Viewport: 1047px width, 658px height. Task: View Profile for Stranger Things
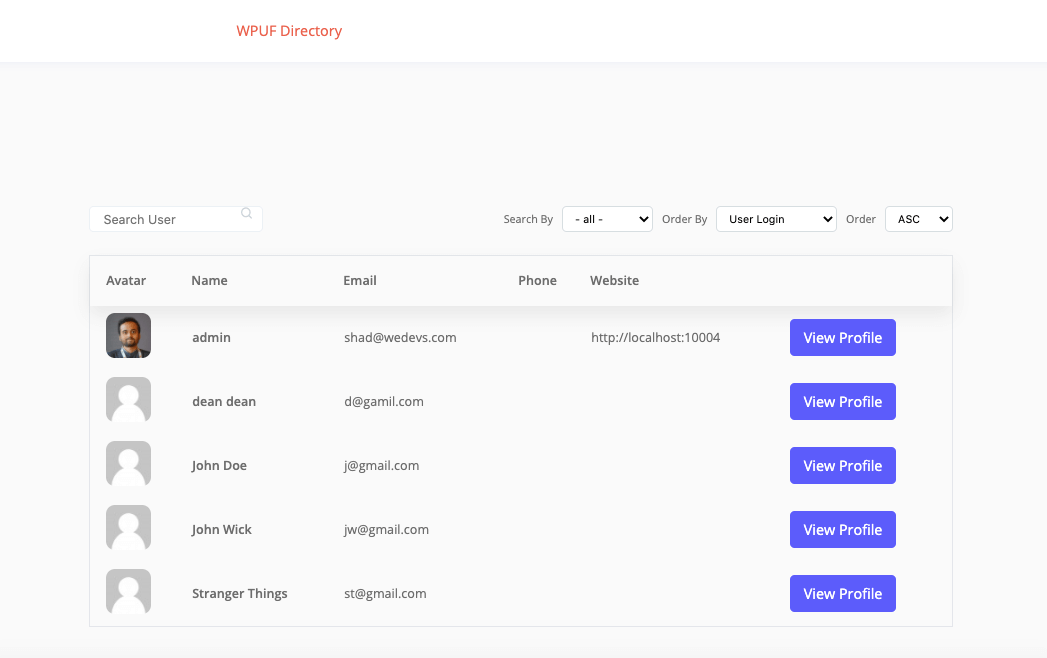(x=843, y=594)
